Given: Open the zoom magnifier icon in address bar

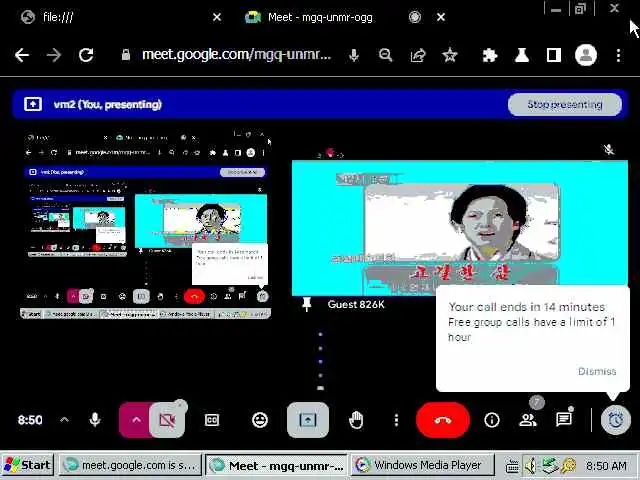Looking at the screenshot, I should pos(385,55).
